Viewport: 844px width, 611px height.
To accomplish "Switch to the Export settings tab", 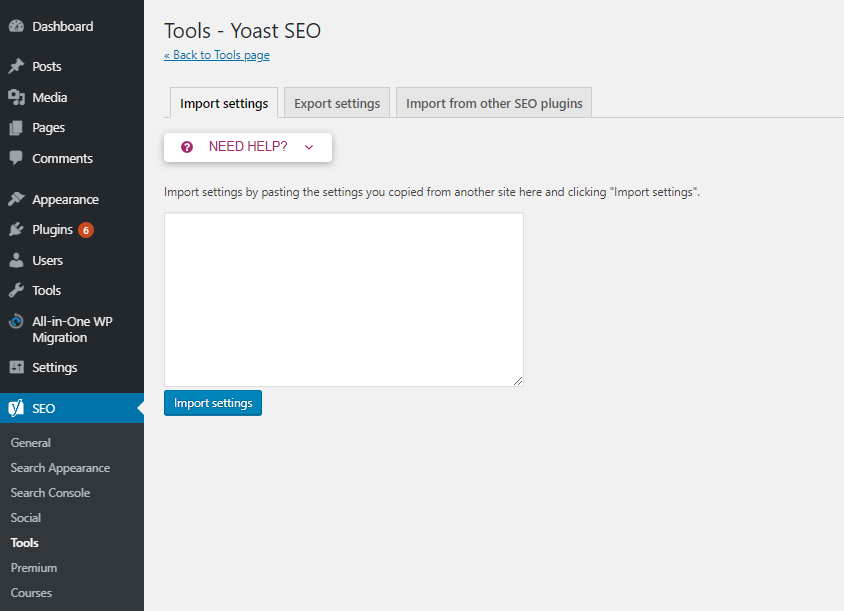I will (337, 103).
